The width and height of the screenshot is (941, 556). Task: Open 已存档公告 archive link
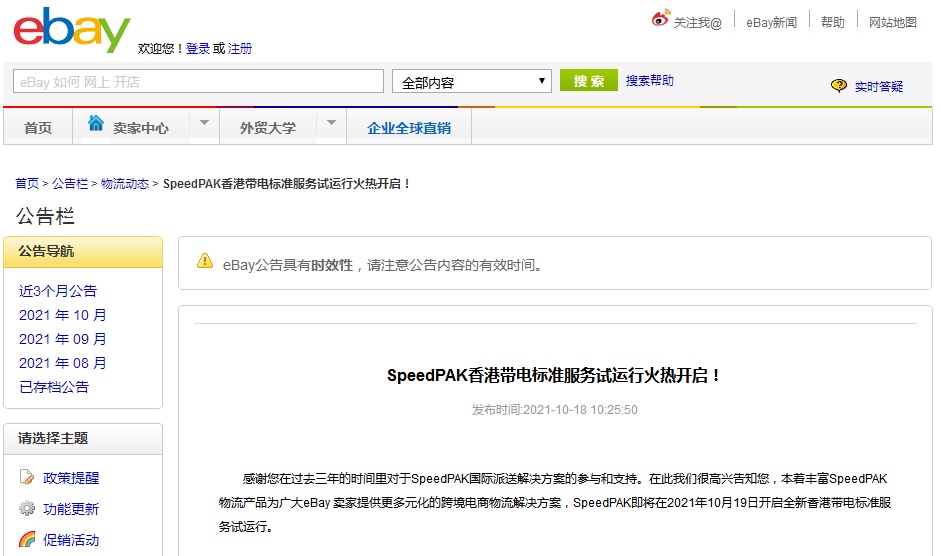coord(54,387)
